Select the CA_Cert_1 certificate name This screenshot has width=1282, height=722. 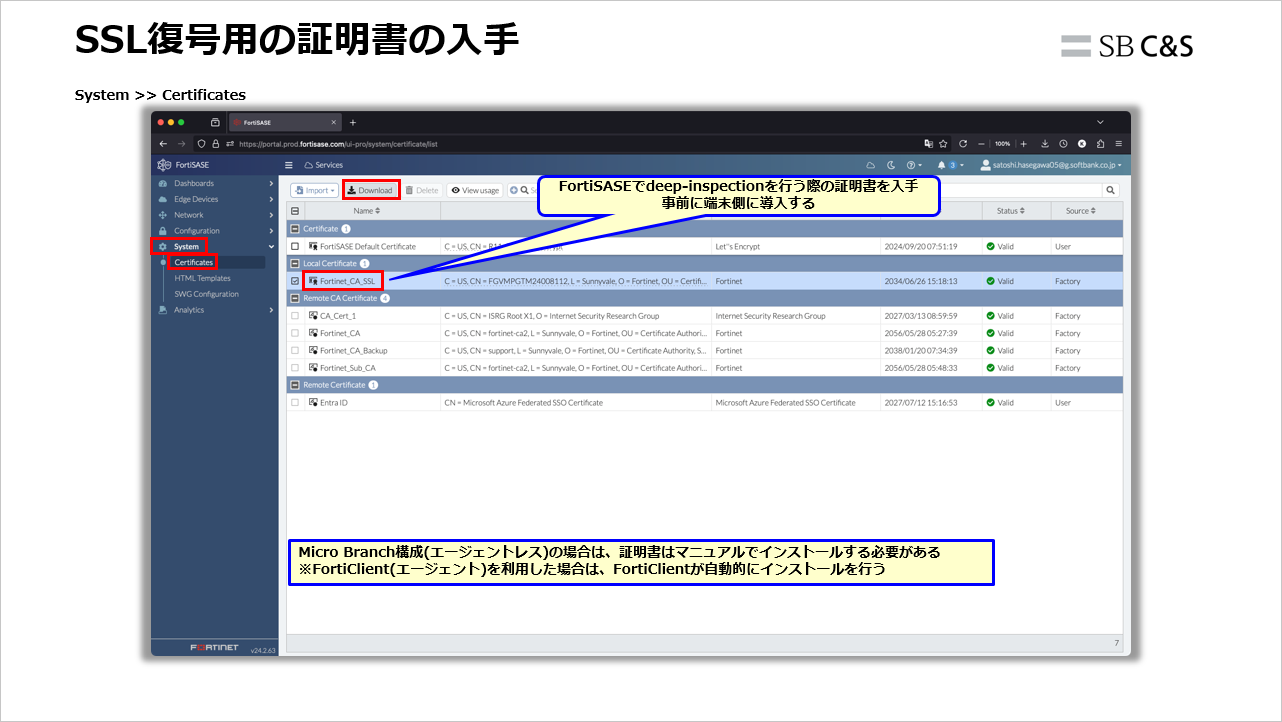click(x=338, y=316)
